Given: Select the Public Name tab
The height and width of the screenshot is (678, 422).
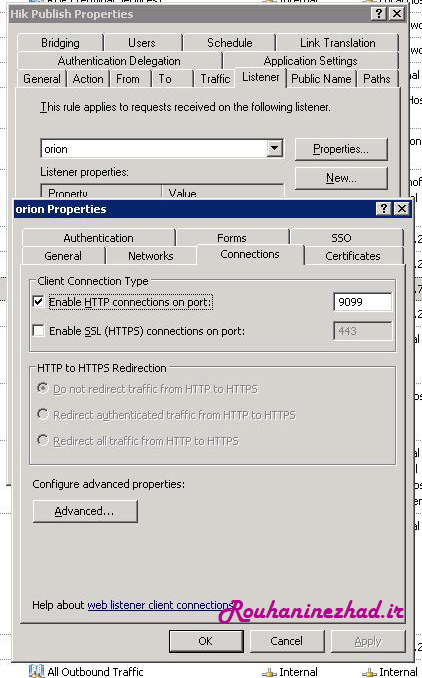Looking at the screenshot, I should 321,79.
